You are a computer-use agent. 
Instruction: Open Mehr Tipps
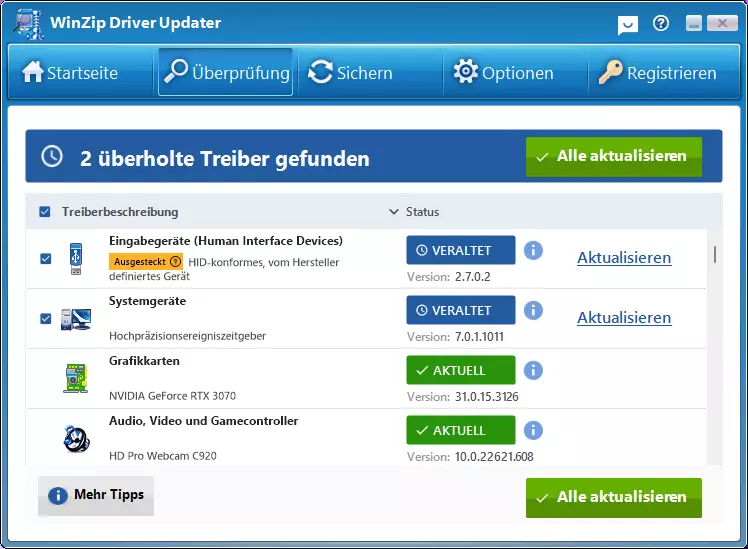96,495
